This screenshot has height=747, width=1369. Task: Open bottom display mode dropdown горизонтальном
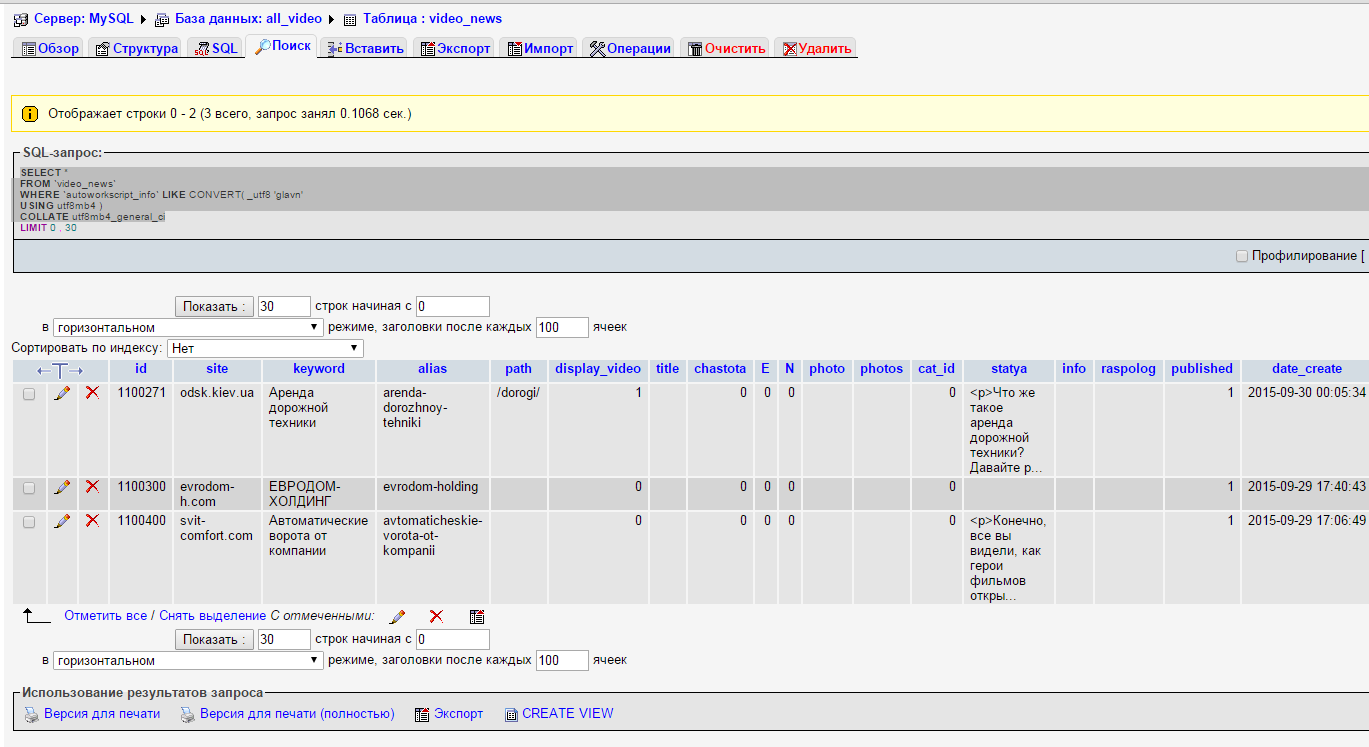(x=189, y=660)
